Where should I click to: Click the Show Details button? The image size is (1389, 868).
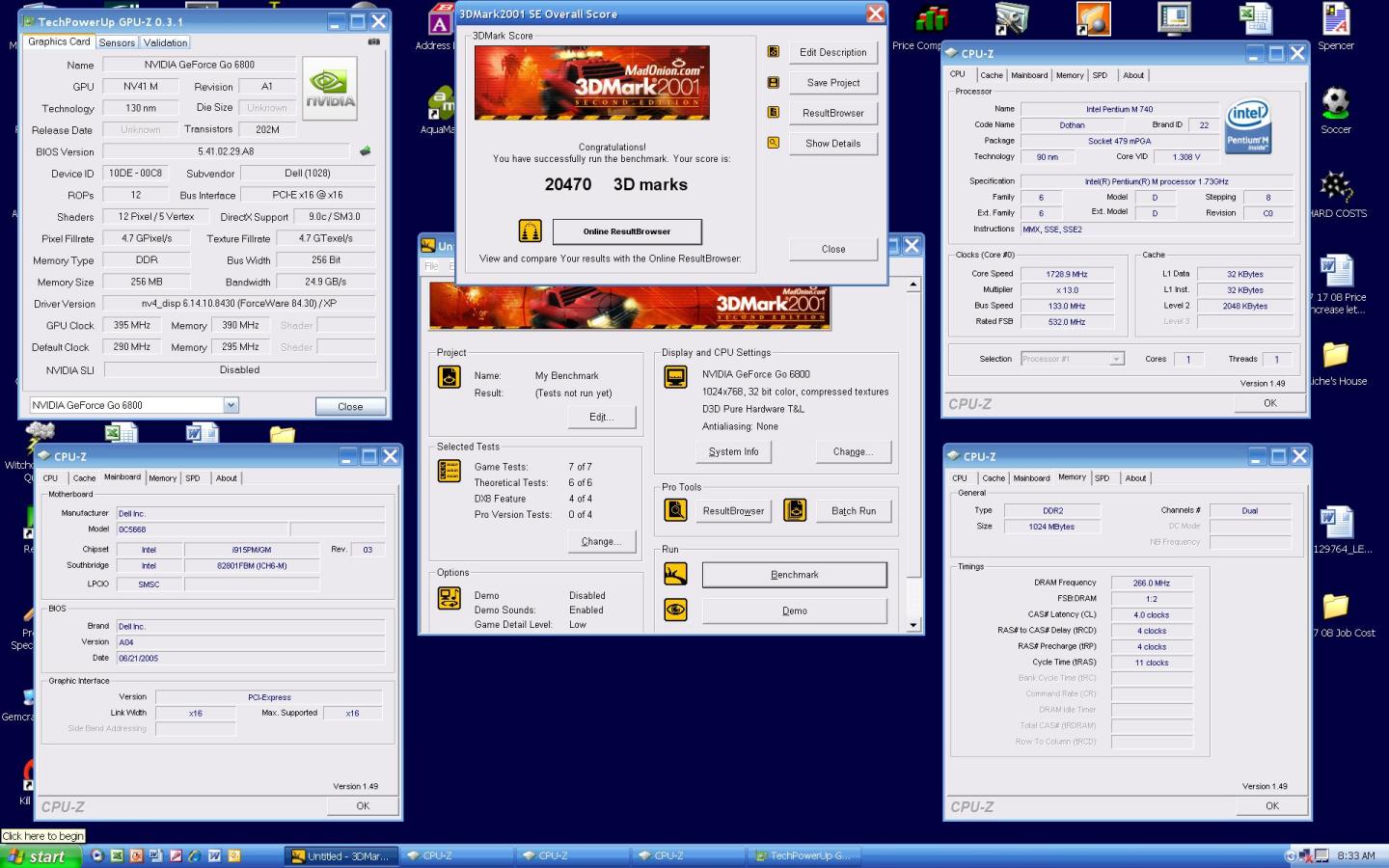833,143
